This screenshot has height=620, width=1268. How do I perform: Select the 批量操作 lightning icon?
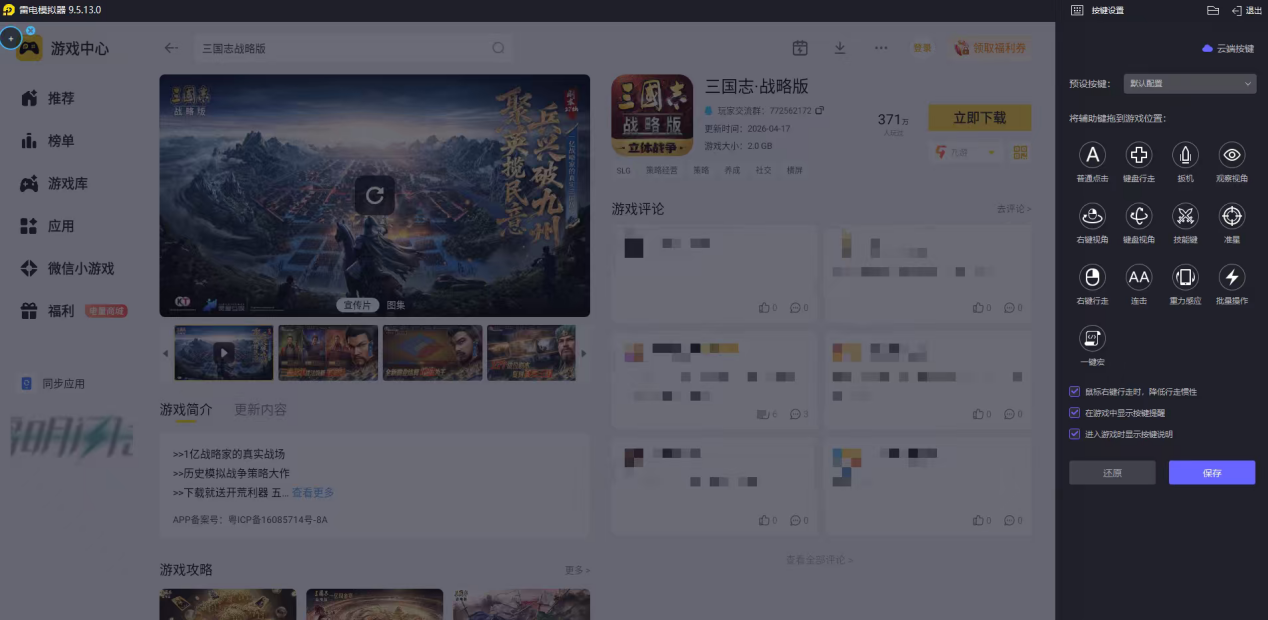tap(1232, 277)
